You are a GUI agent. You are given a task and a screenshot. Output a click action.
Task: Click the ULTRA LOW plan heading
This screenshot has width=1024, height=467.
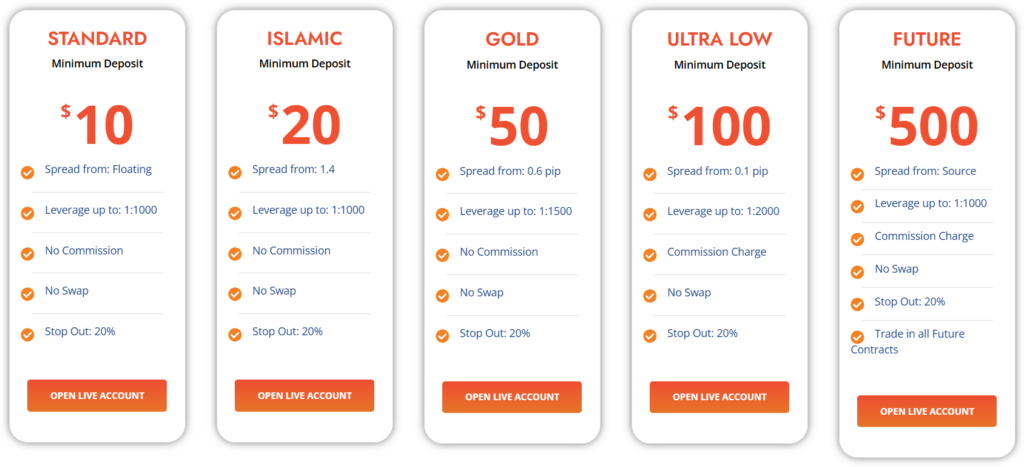tap(719, 40)
